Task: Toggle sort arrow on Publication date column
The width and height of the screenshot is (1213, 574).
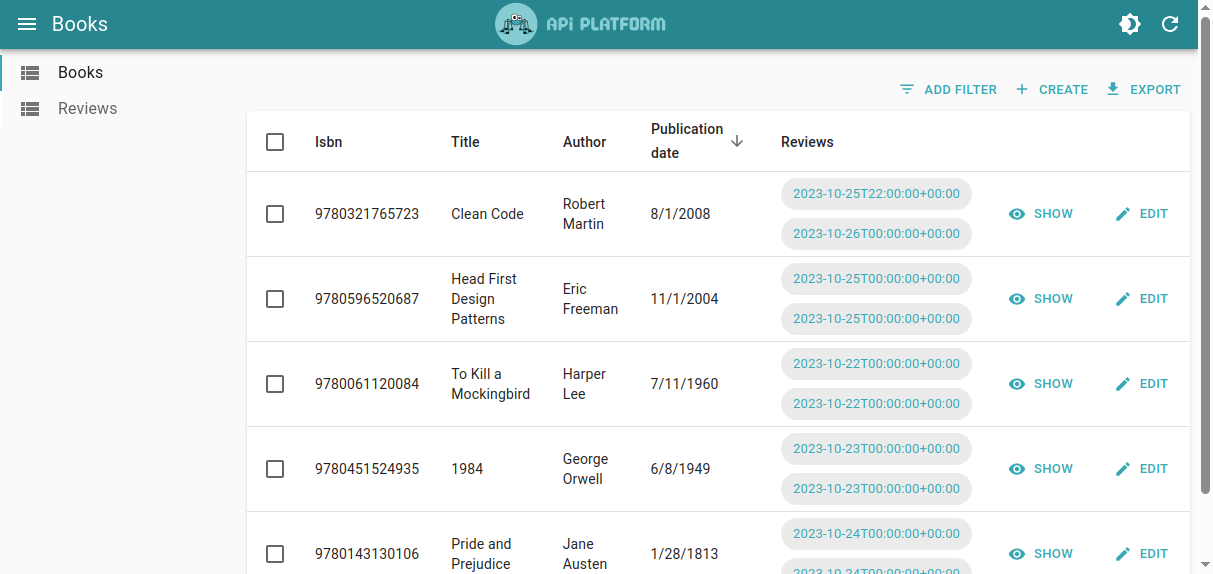Action: 737,141
